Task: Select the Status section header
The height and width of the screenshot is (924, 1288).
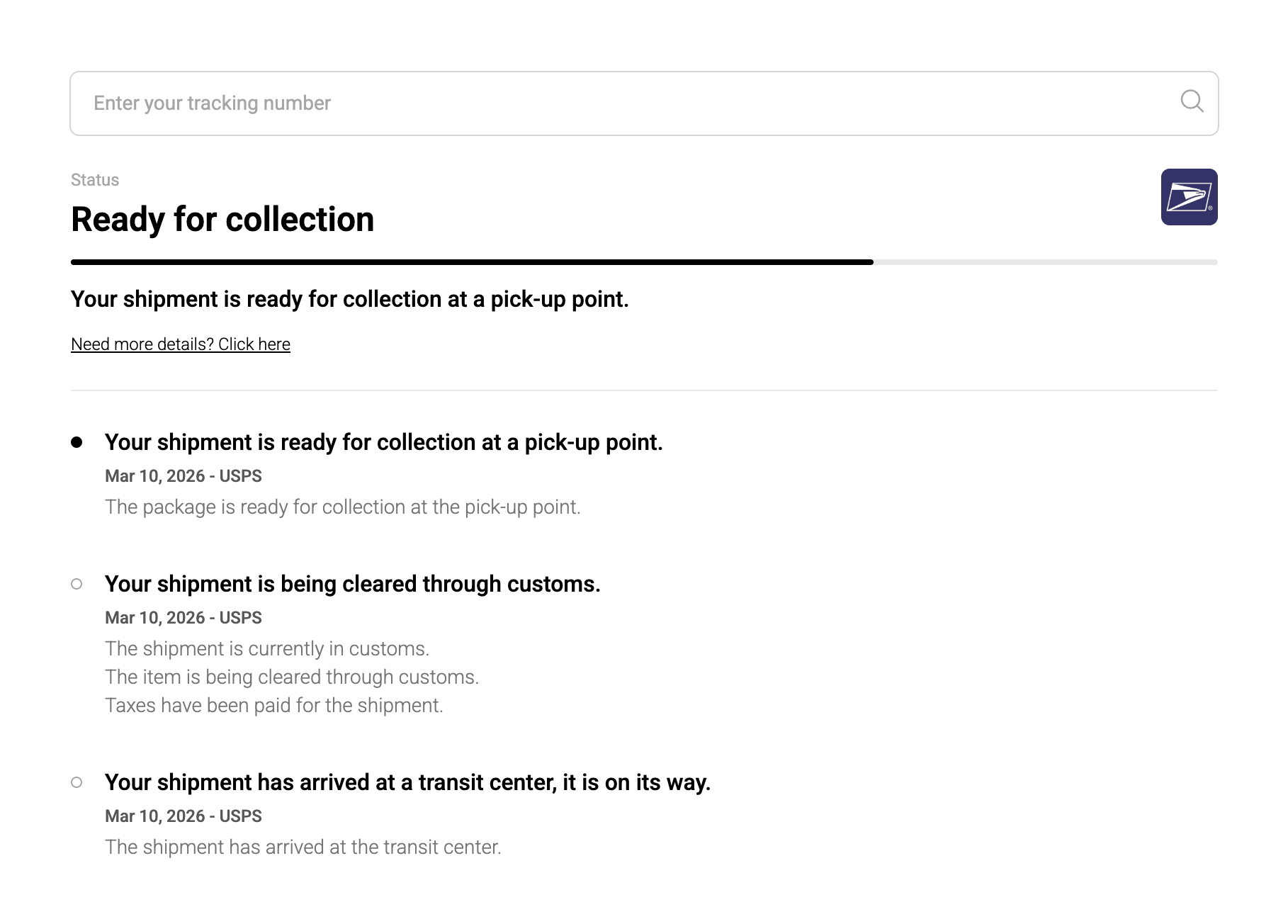Action: coord(94,179)
